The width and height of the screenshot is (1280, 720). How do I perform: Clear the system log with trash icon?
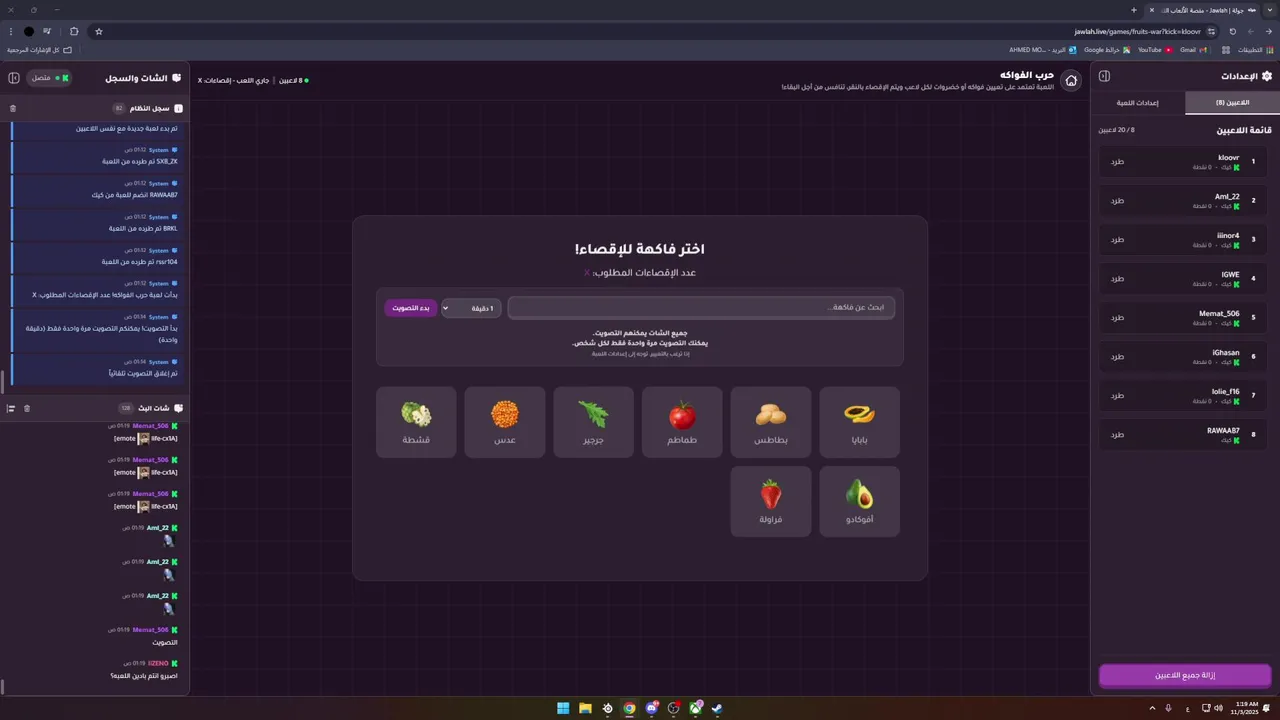(x=13, y=108)
